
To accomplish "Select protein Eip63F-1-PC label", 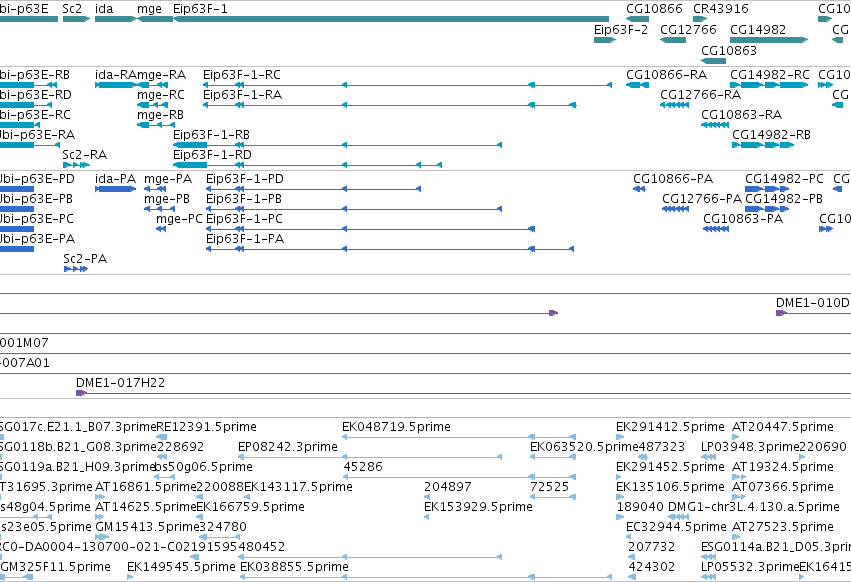I will pos(245,219).
